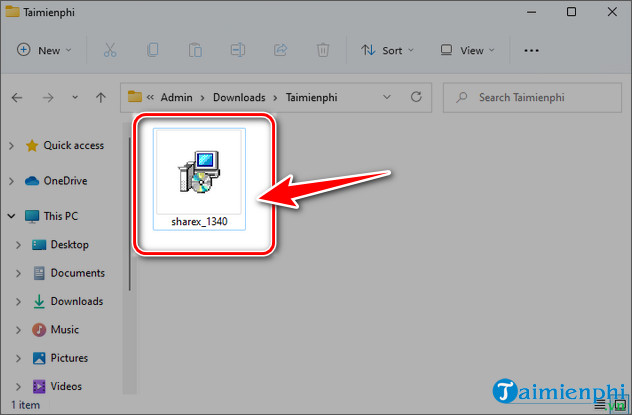
Task: Open Desktop in the sidebar
Action: [60, 245]
